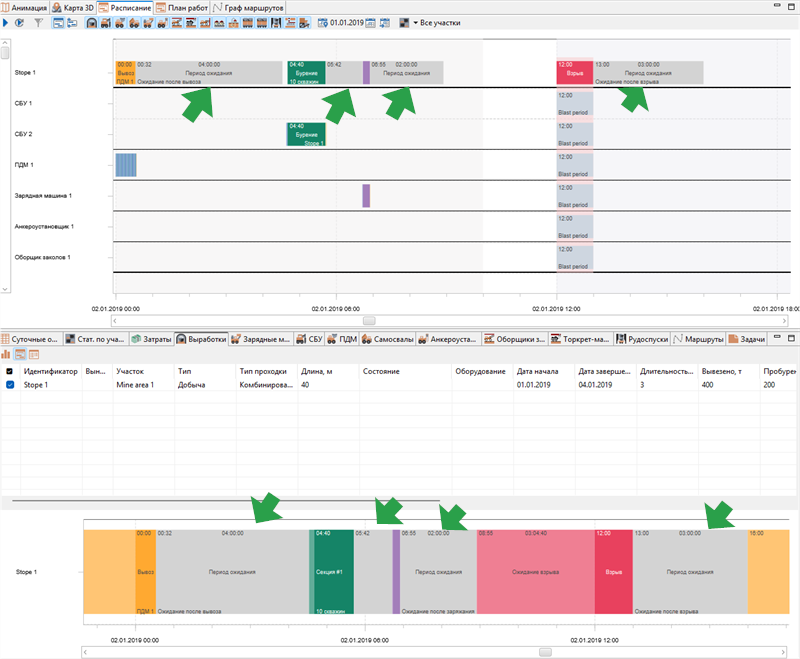Screen dimensions: 800x659
Task: Click the Дата начала column header
Action: pos(537,371)
